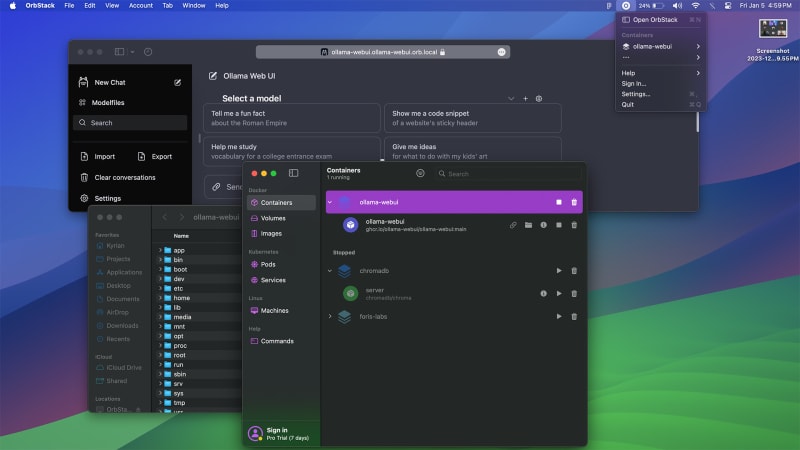Image resolution: width=800 pixels, height=450 pixels.
Task: Click link icon on ollama-webui container
Action: coord(513,225)
